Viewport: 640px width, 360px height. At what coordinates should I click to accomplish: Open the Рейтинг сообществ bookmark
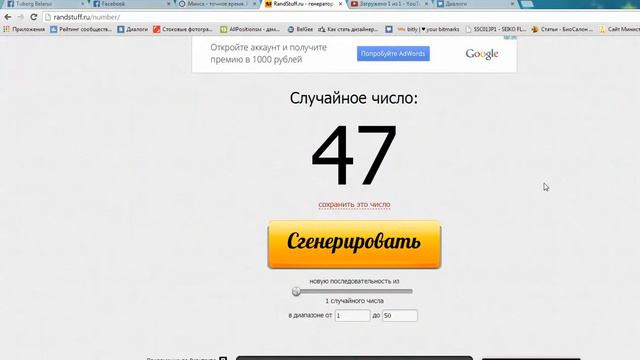pos(81,29)
